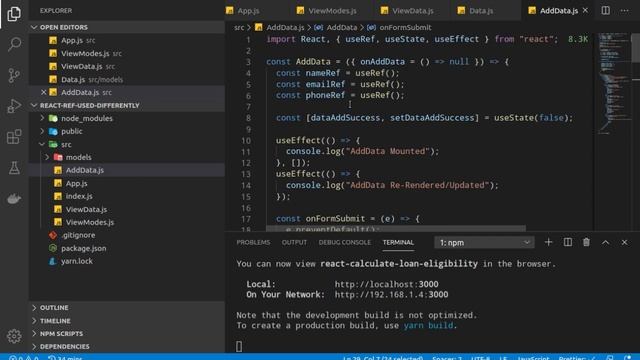Open the Manage settings gear
The height and width of the screenshot is (360, 640).
(x=14, y=336)
